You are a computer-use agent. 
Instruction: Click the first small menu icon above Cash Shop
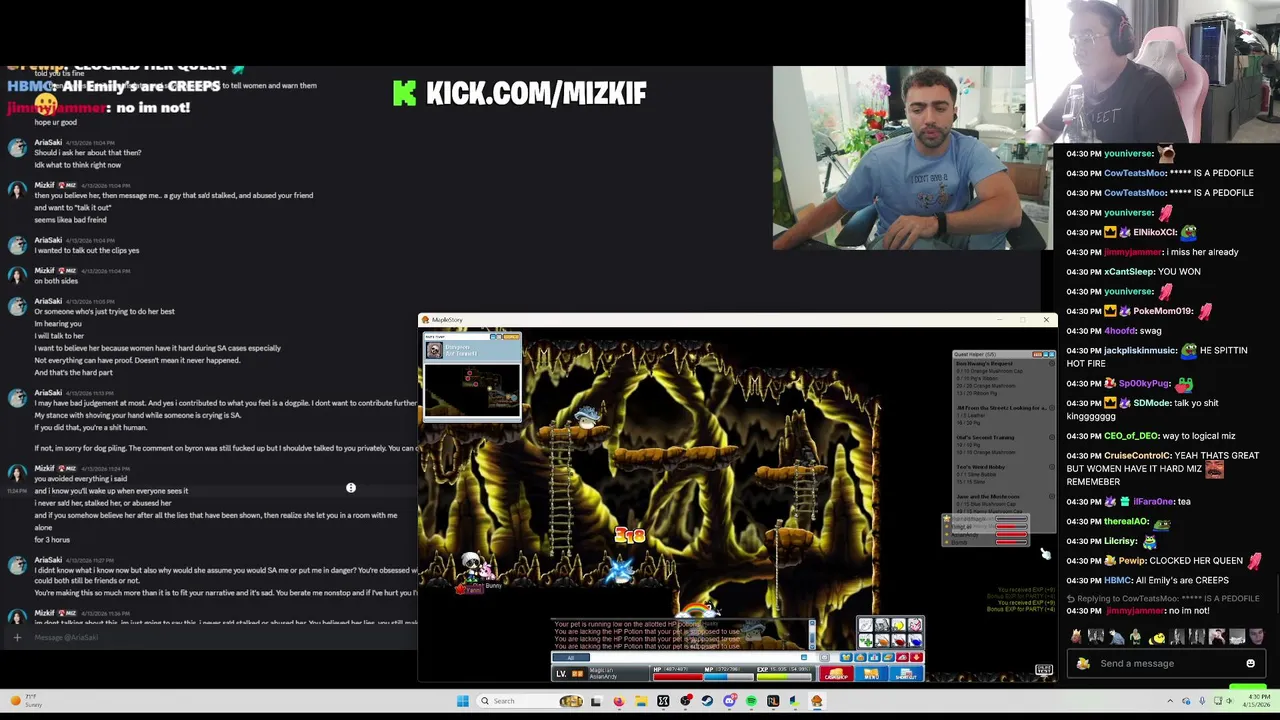[846, 657]
